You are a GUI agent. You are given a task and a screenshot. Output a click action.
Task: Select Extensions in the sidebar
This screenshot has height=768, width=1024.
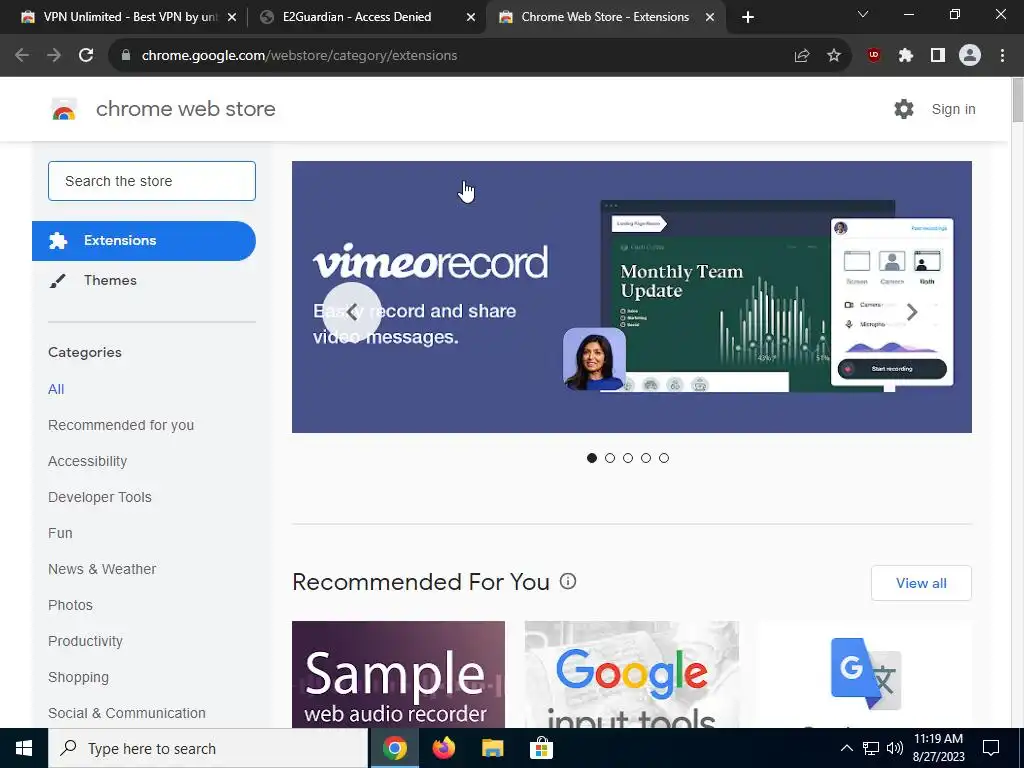(144, 240)
